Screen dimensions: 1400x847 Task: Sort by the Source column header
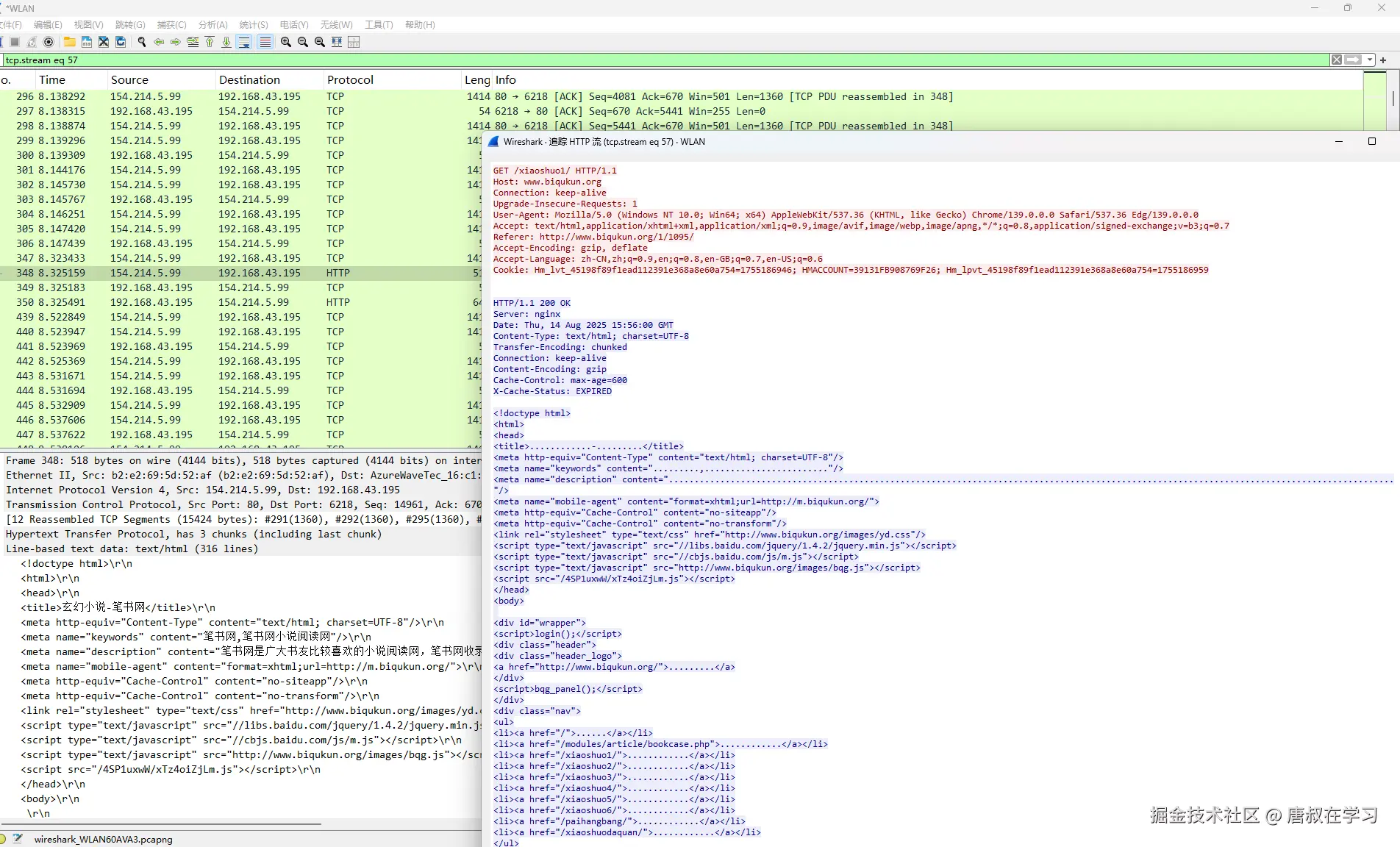[x=160, y=79]
